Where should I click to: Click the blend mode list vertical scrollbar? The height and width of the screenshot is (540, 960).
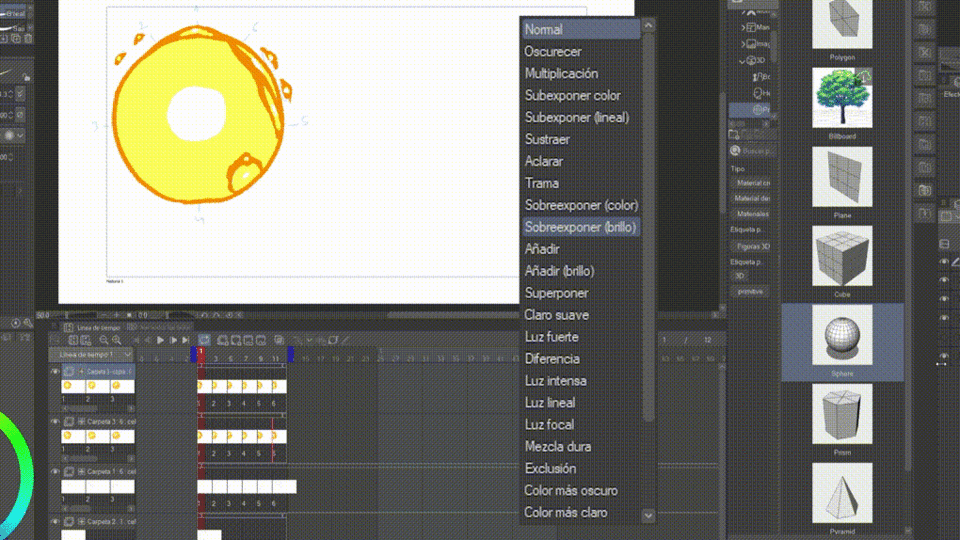[648, 227]
